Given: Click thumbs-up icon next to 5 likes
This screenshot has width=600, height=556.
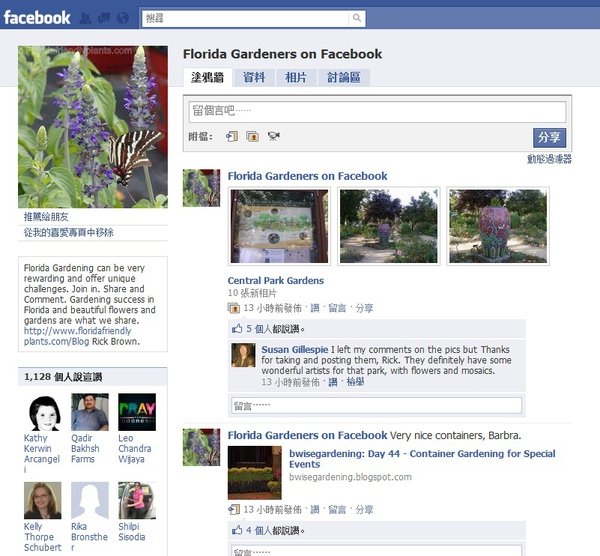Looking at the screenshot, I should click(237, 329).
